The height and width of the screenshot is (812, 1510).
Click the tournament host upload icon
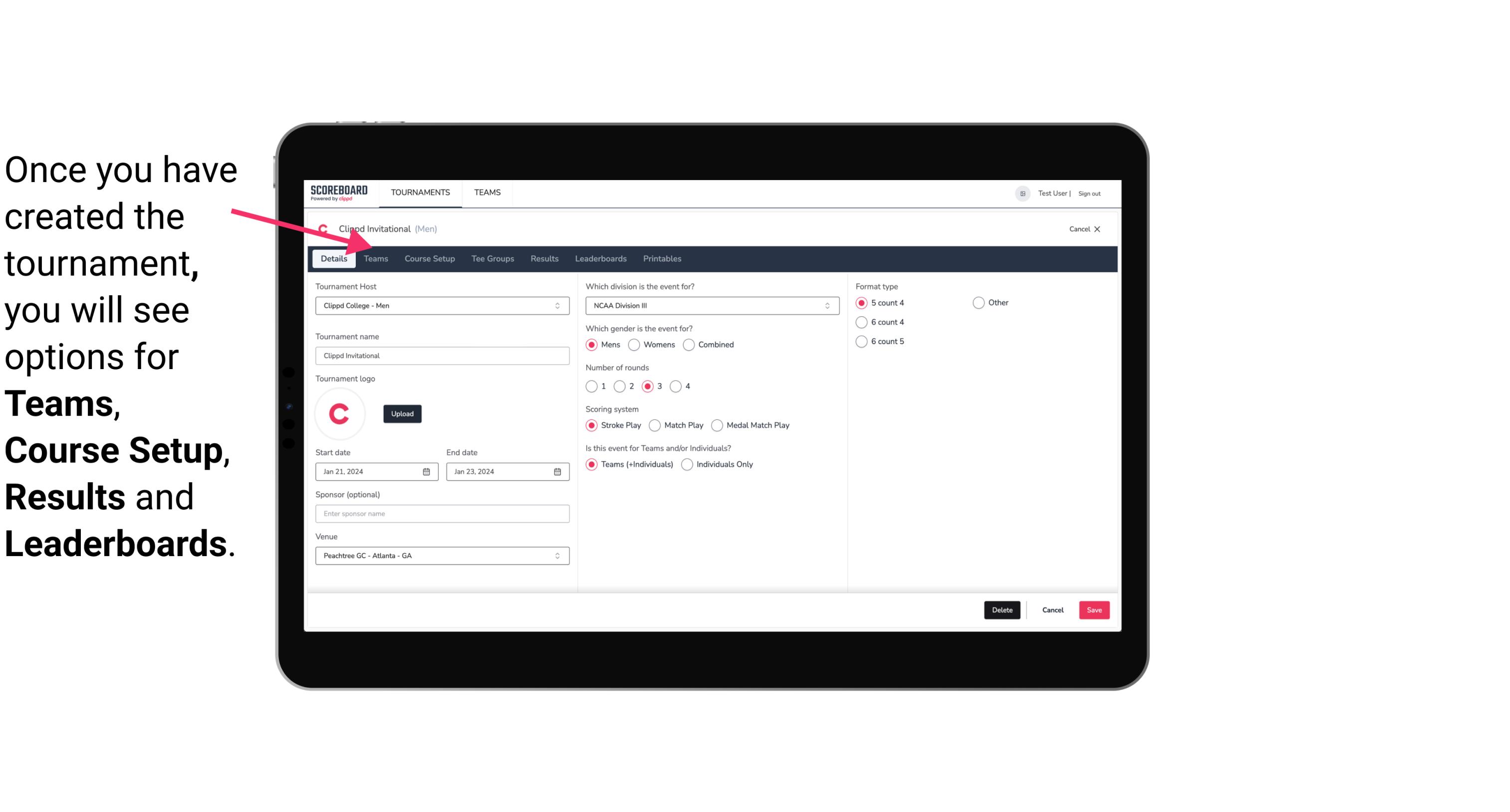(402, 413)
